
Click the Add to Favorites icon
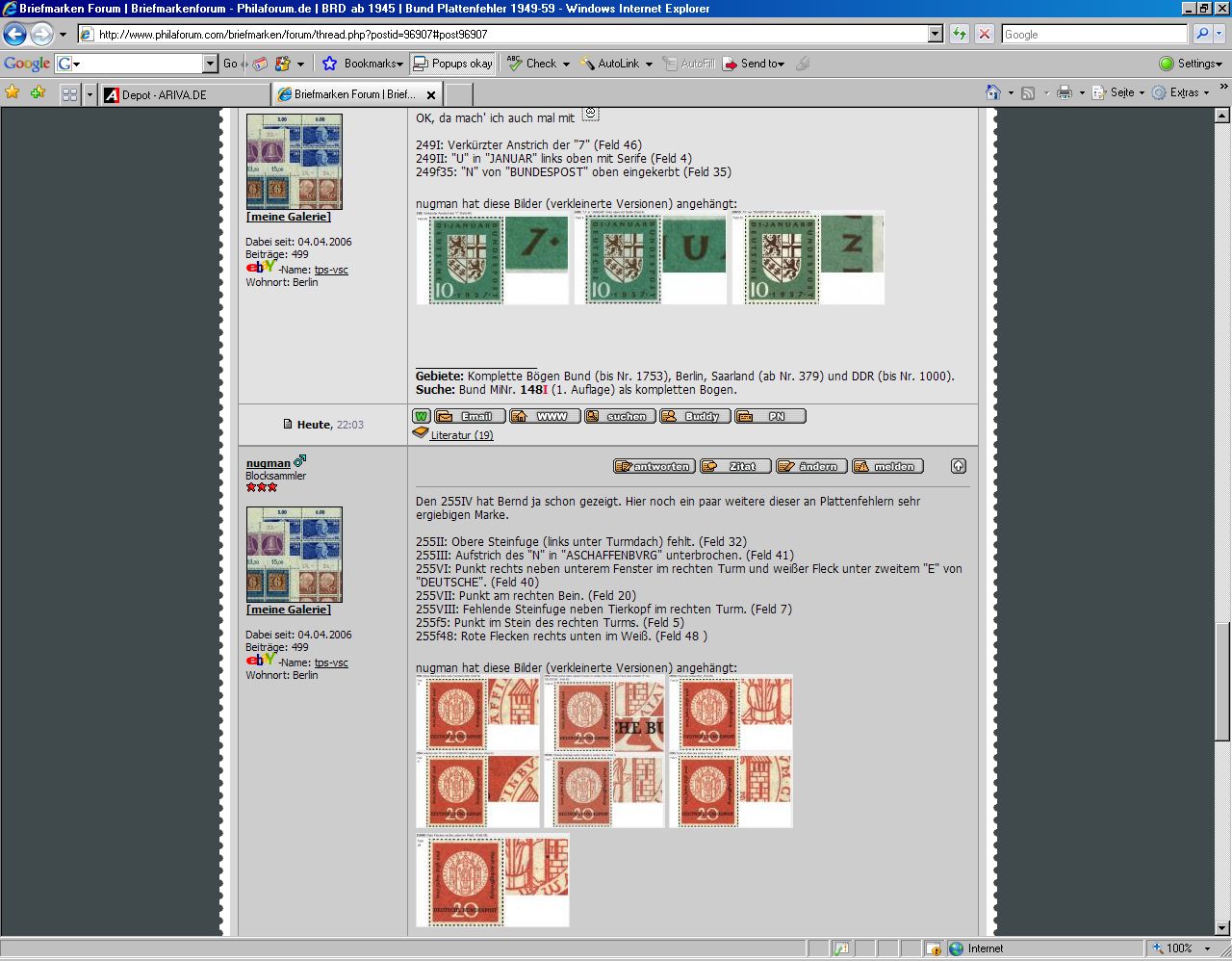point(38,93)
